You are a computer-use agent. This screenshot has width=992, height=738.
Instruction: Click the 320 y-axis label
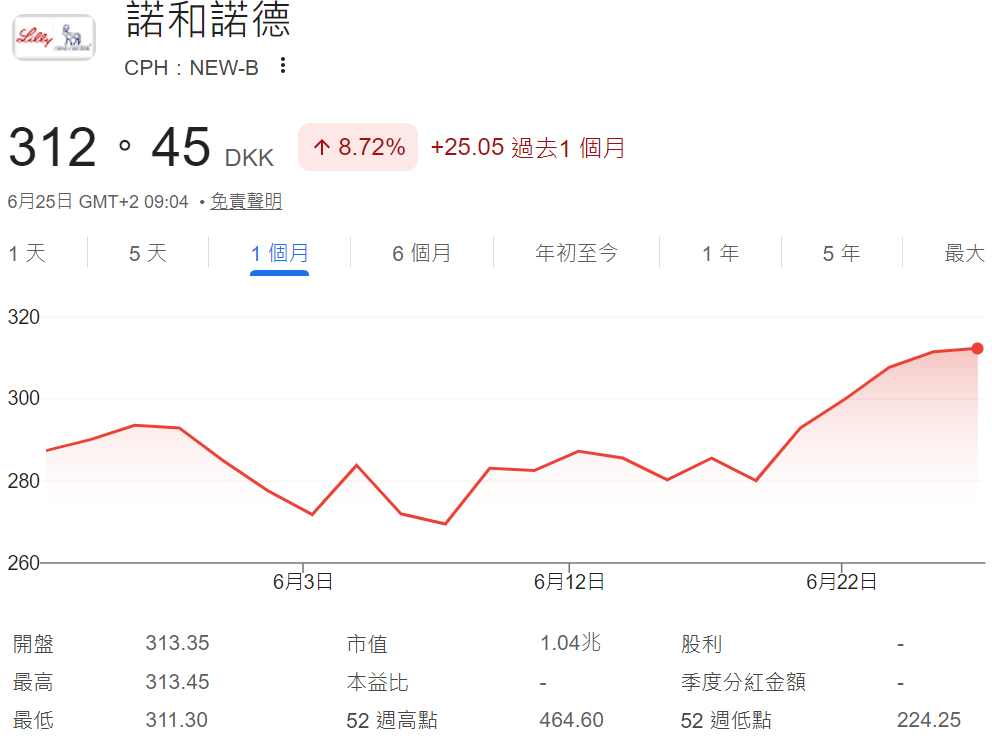point(23,317)
